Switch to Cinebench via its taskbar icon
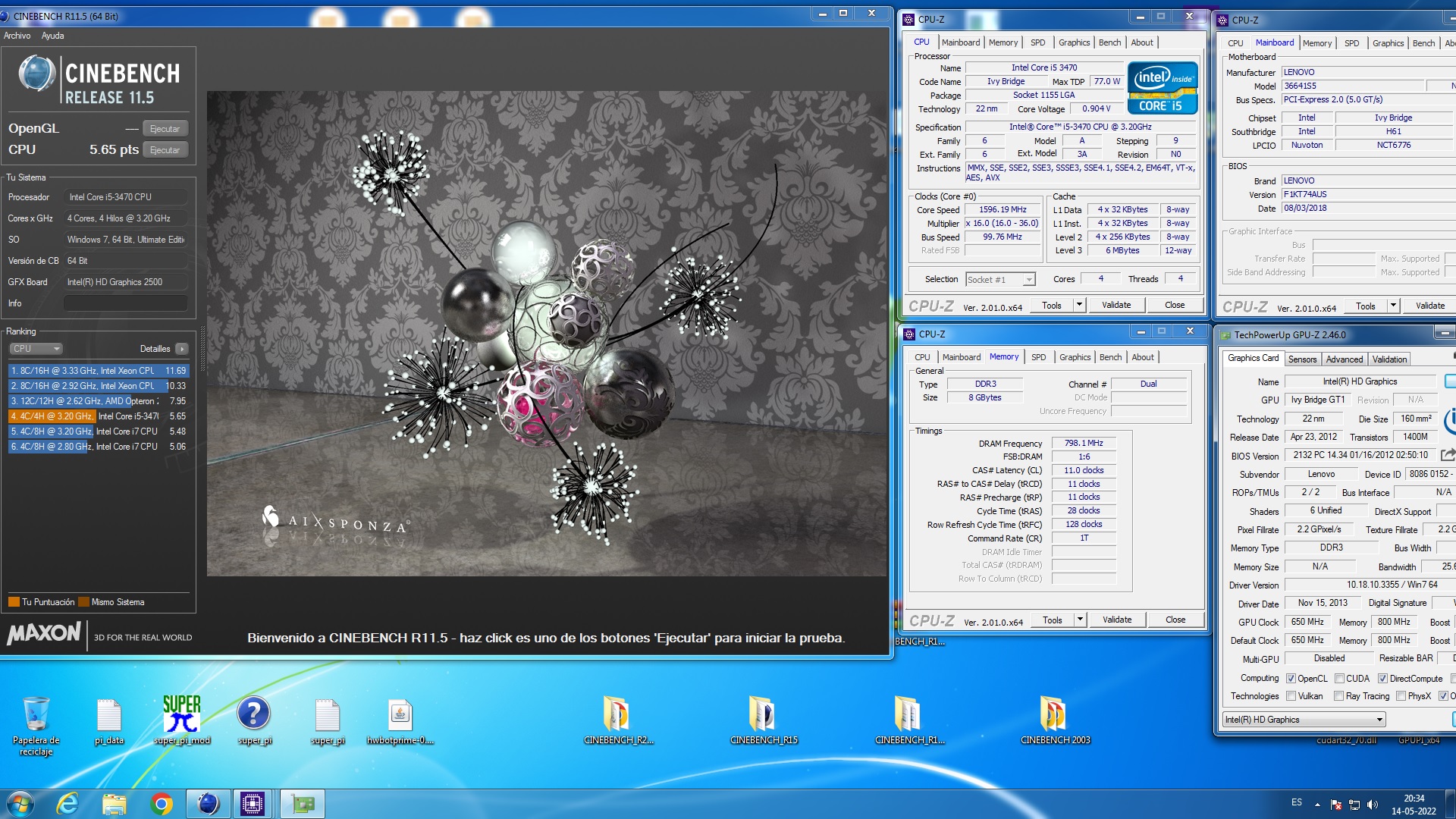The width and height of the screenshot is (1456, 819). pyautogui.click(x=208, y=804)
